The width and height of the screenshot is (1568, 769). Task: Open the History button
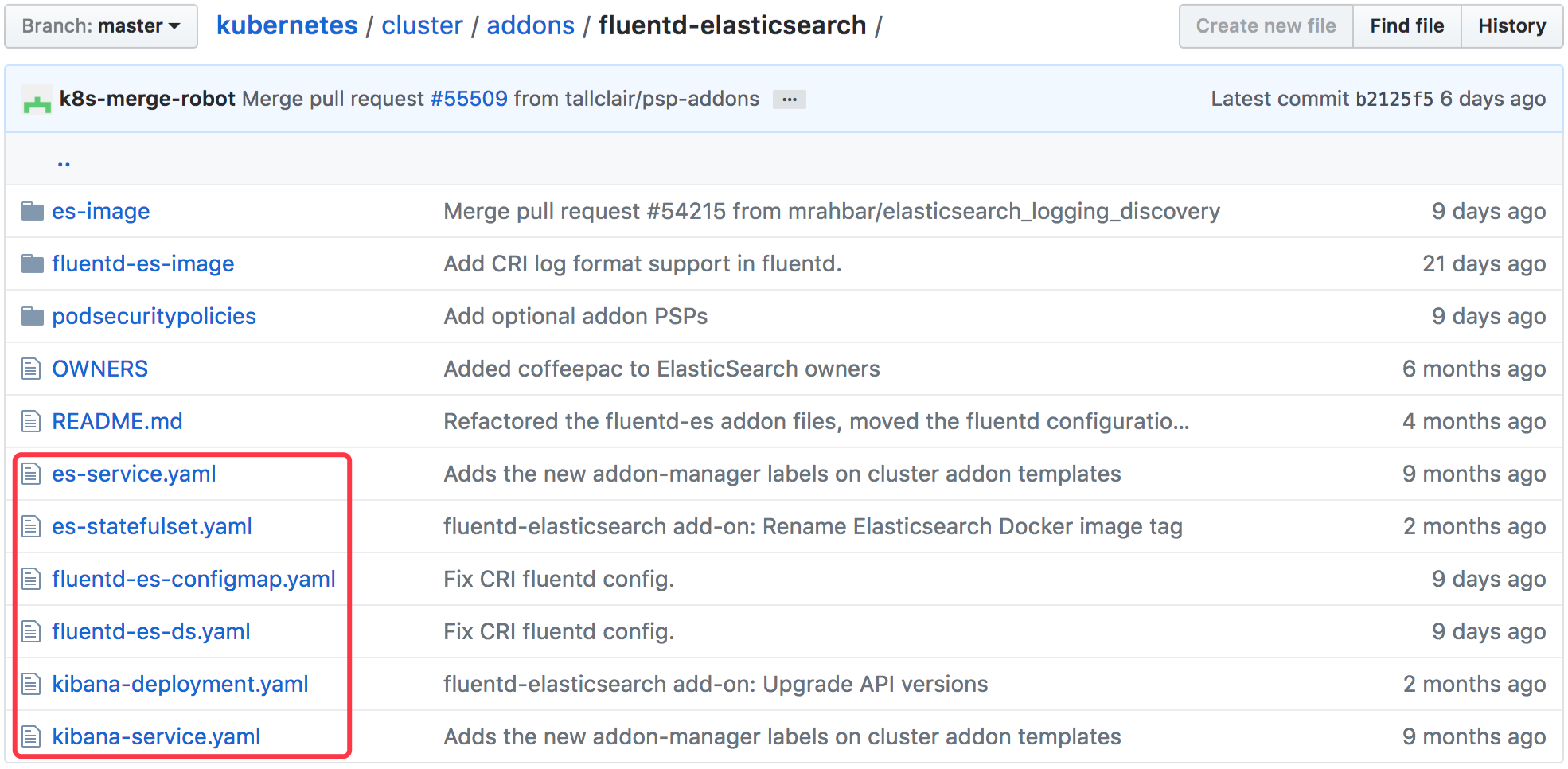point(1511,26)
